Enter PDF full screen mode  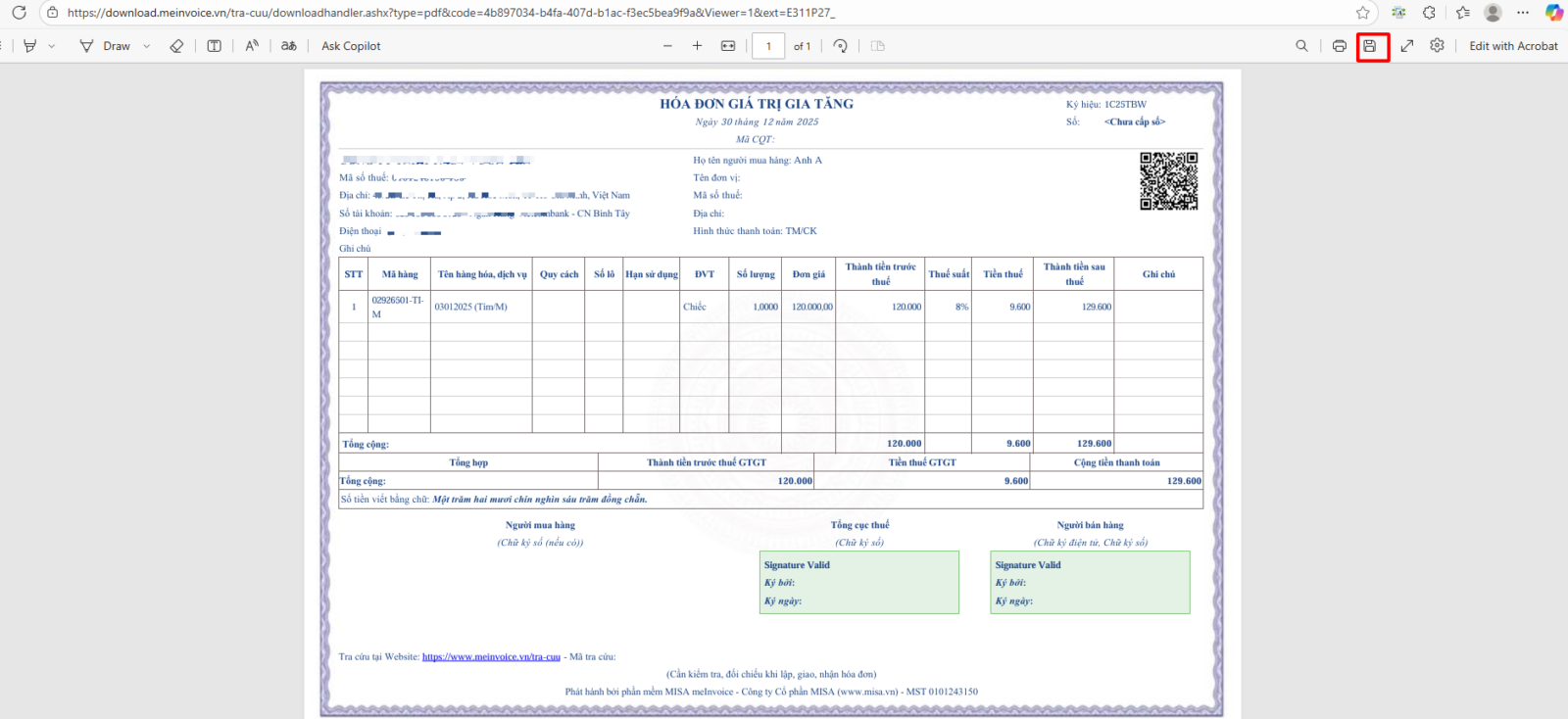(1406, 46)
